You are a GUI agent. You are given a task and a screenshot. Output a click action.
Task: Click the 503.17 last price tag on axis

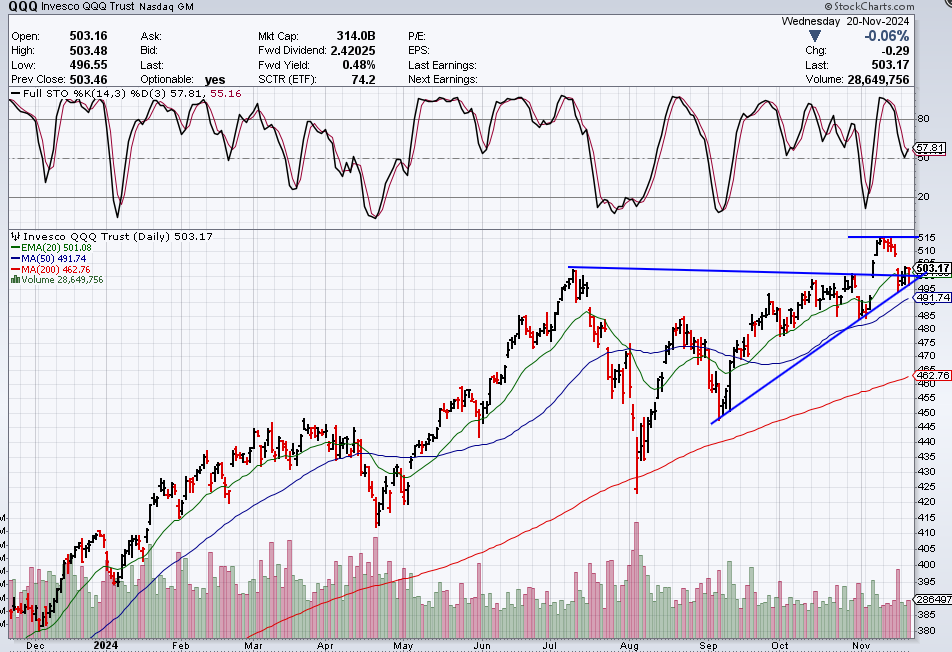point(933,268)
